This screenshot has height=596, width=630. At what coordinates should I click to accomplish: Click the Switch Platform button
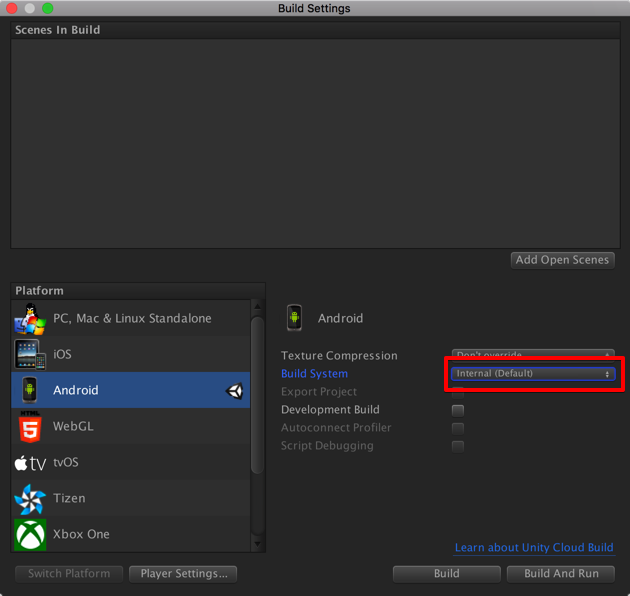pyautogui.click(x=69, y=573)
